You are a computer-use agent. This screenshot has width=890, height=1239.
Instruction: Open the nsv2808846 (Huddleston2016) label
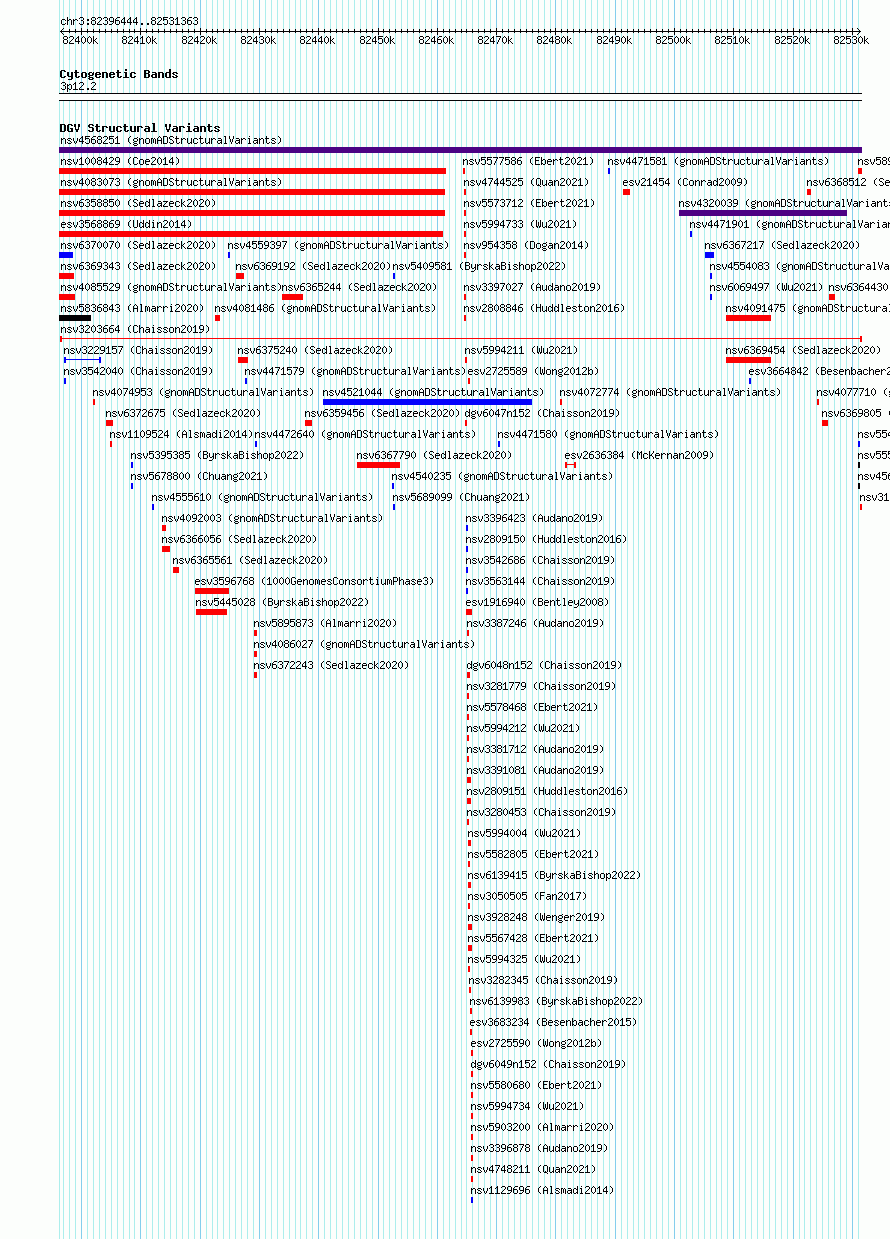coord(543,308)
